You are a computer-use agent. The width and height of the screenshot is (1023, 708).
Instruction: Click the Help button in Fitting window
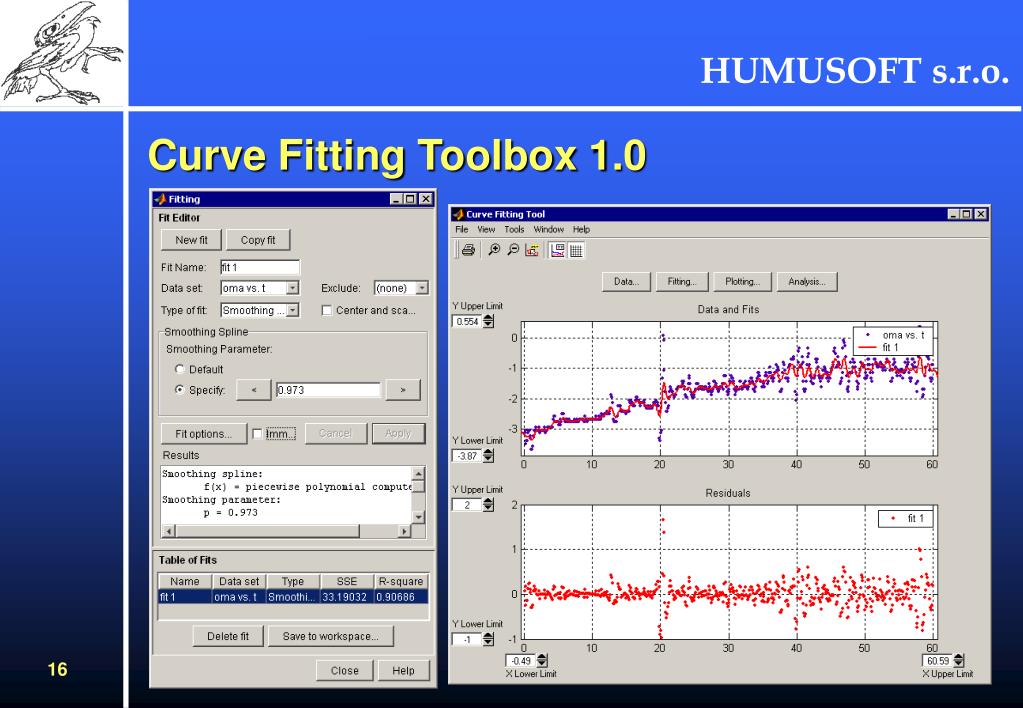[x=403, y=671]
